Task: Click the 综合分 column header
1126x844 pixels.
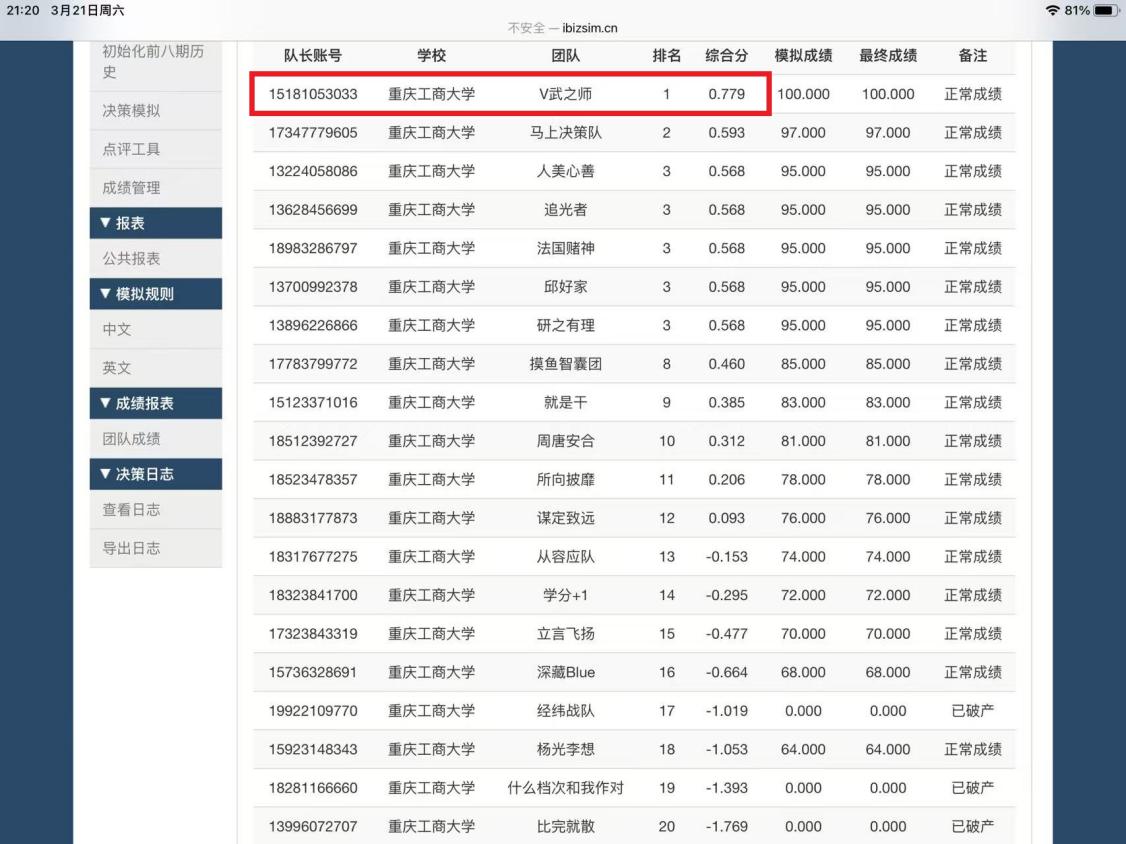Action: (x=726, y=56)
